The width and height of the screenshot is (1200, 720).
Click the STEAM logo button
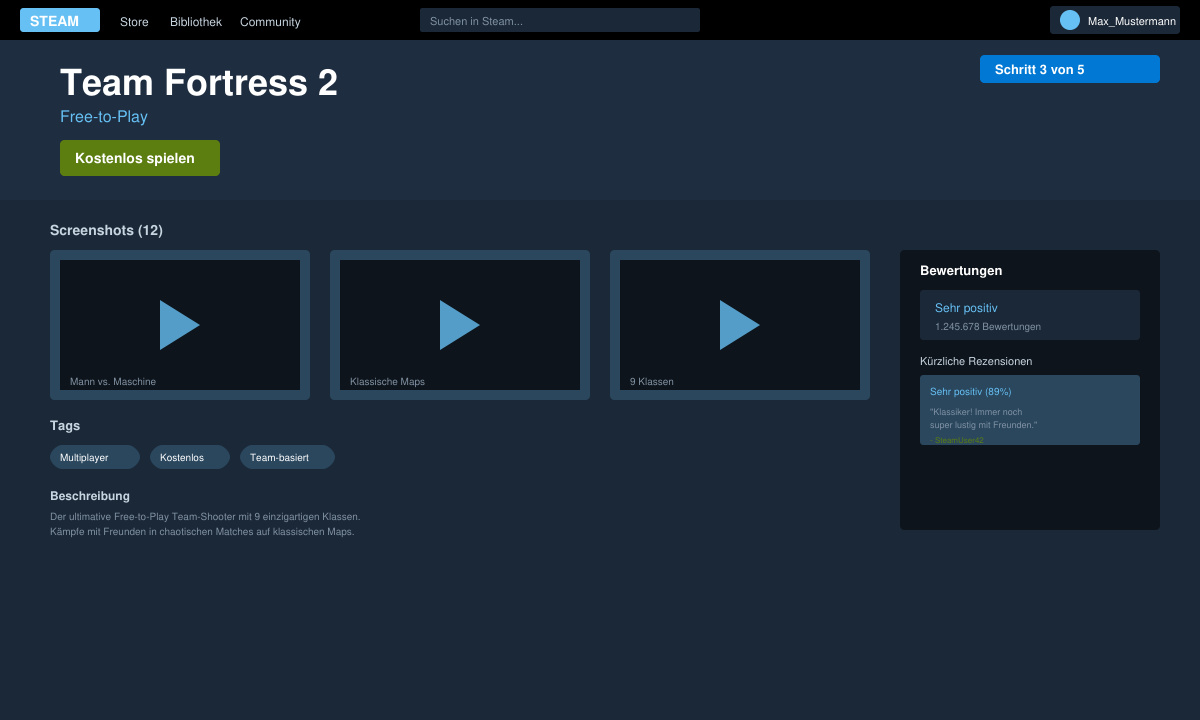click(x=60, y=20)
